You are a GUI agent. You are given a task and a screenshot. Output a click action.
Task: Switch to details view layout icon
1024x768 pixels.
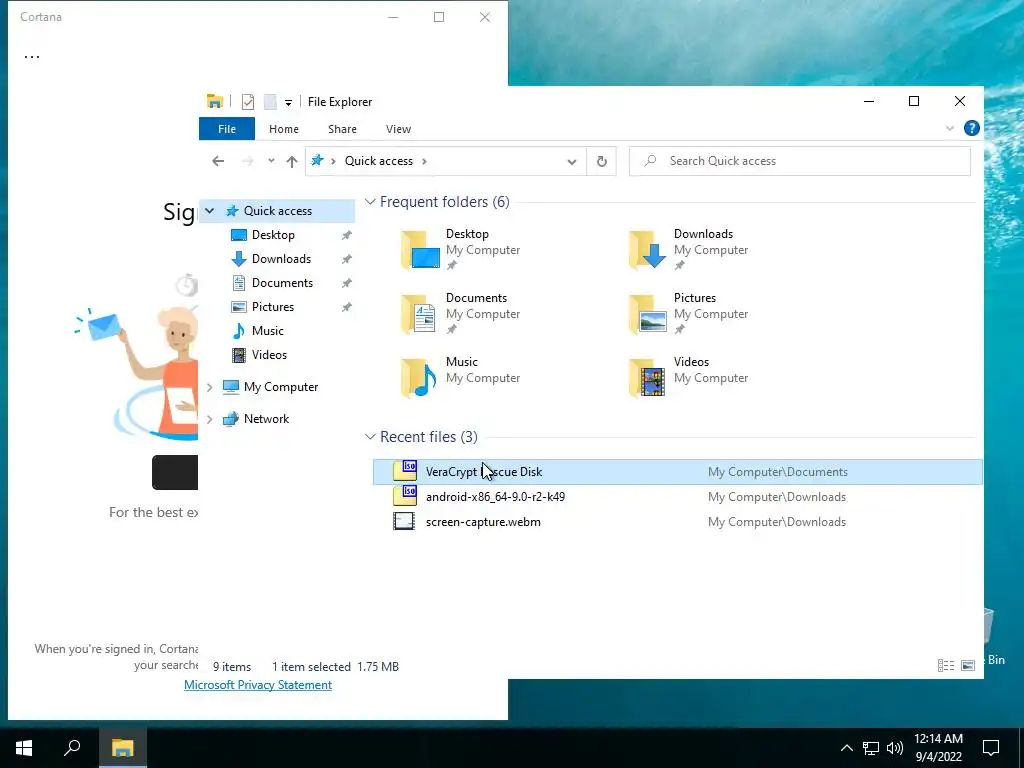[x=946, y=665]
